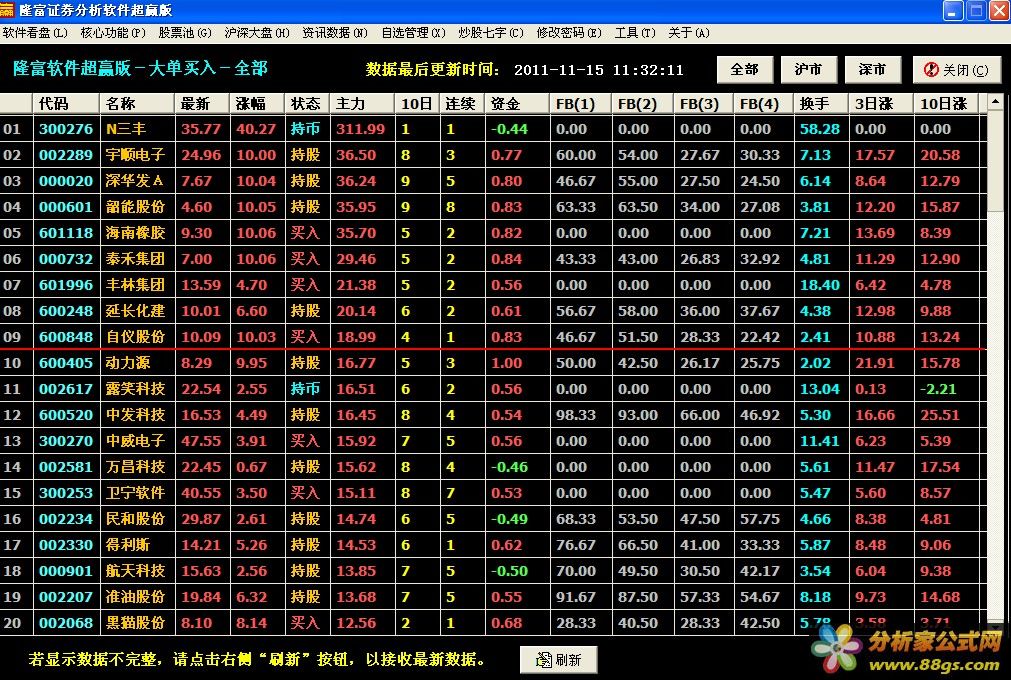Screen dimensions: 1011x680
Task: Open the 炒股七字(C) menu
Action: pyautogui.click(x=491, y=33)
